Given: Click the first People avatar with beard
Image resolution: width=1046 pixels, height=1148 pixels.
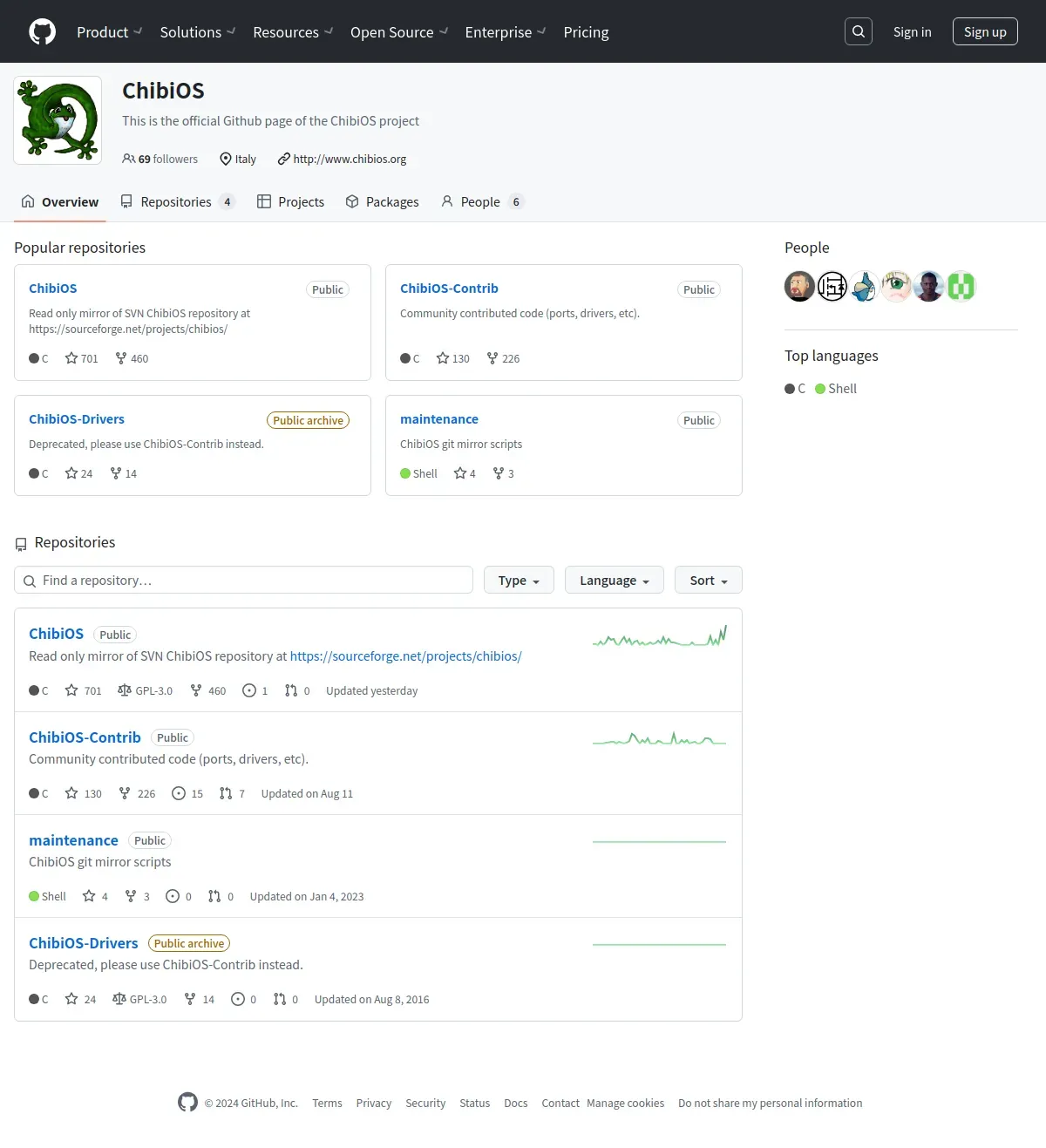Looking at the screenshot, I should tap(799, 286).
